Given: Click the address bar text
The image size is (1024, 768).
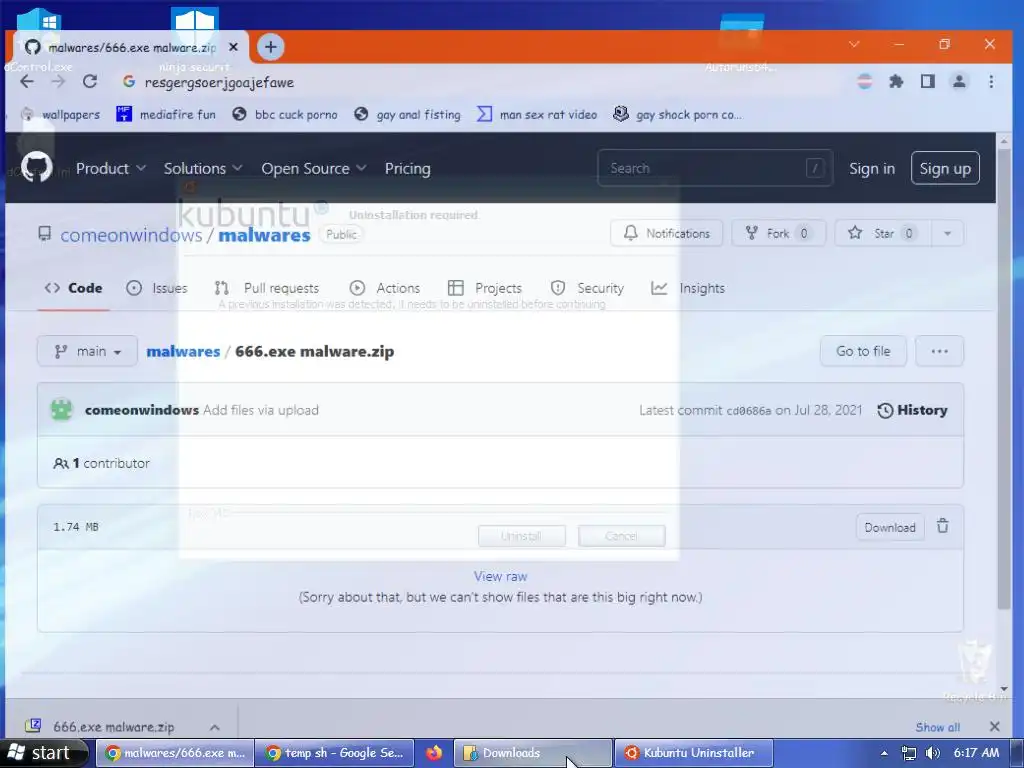Looking at the screenshot, I should coord(219,82).
